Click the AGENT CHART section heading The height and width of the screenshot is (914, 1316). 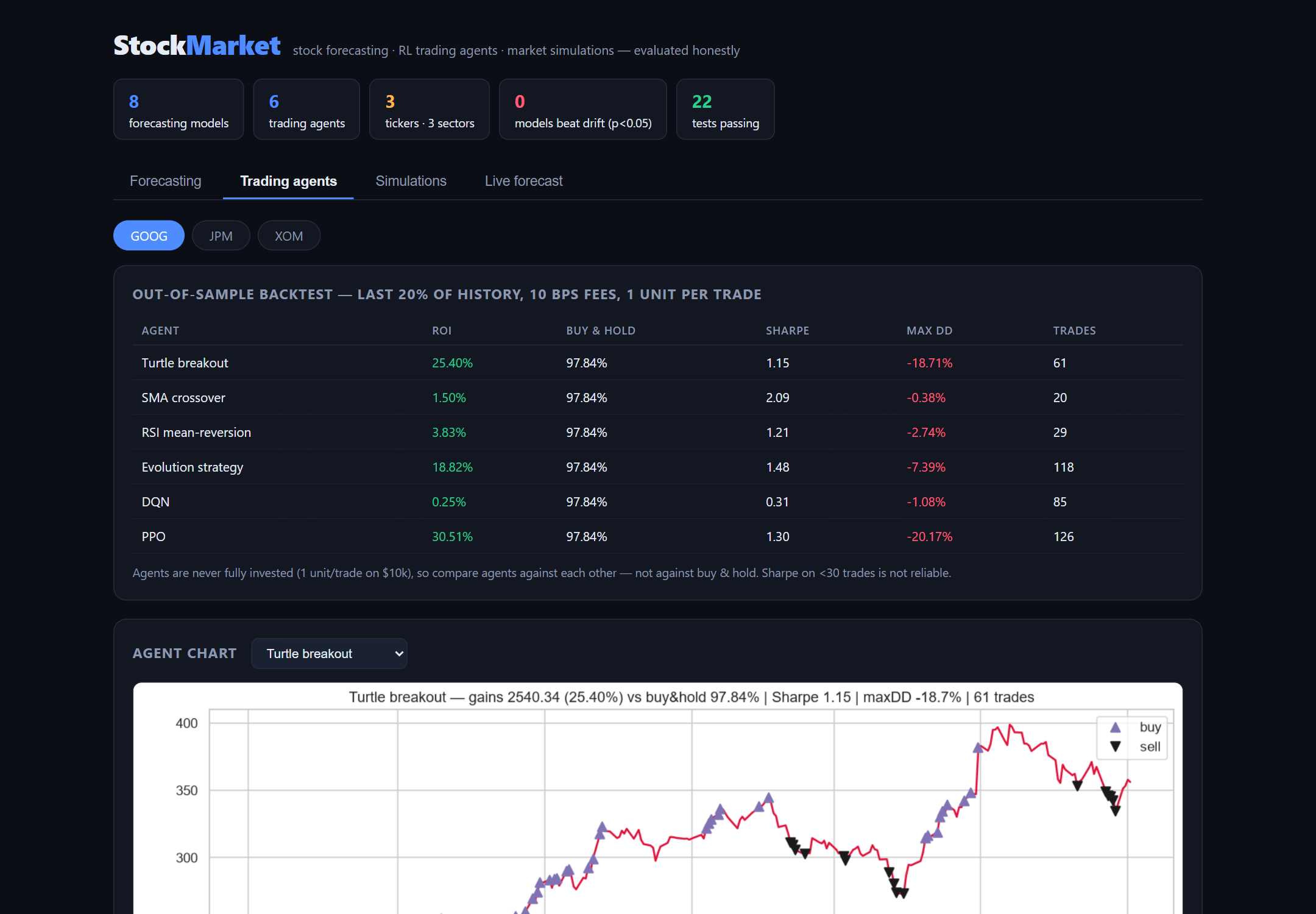pyautogui.click(x=185, y=654)
